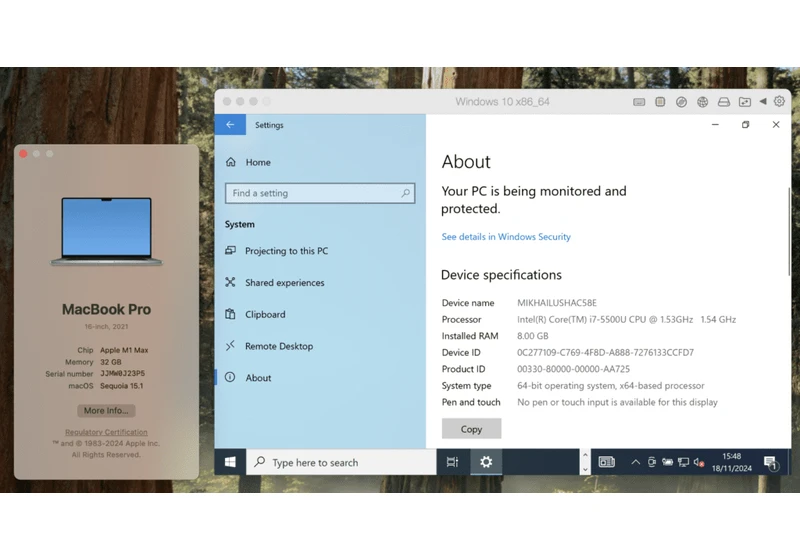Click taskbar scroll down arrow
800x560 pixels.
(x=585, y=469)
